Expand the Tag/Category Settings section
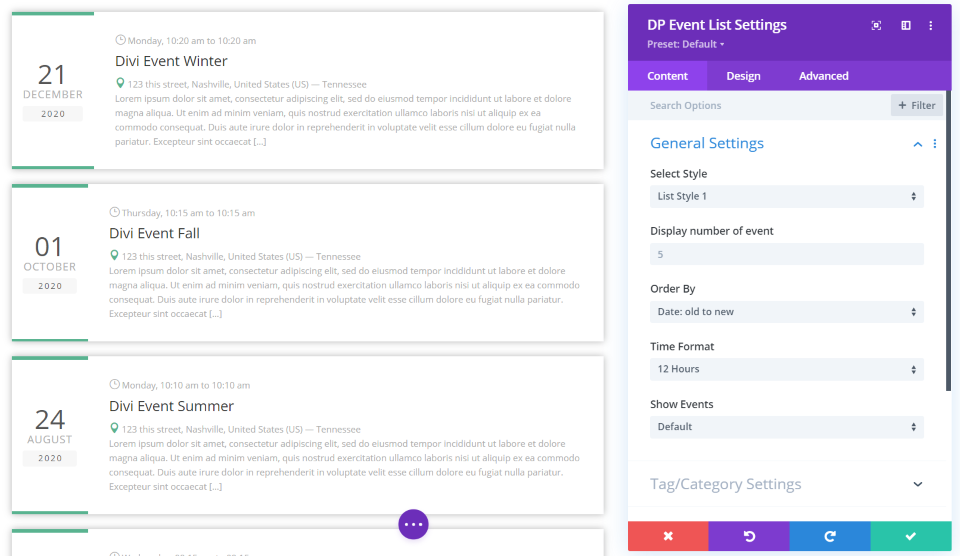The image size is (960, 556). pos(917,484)
